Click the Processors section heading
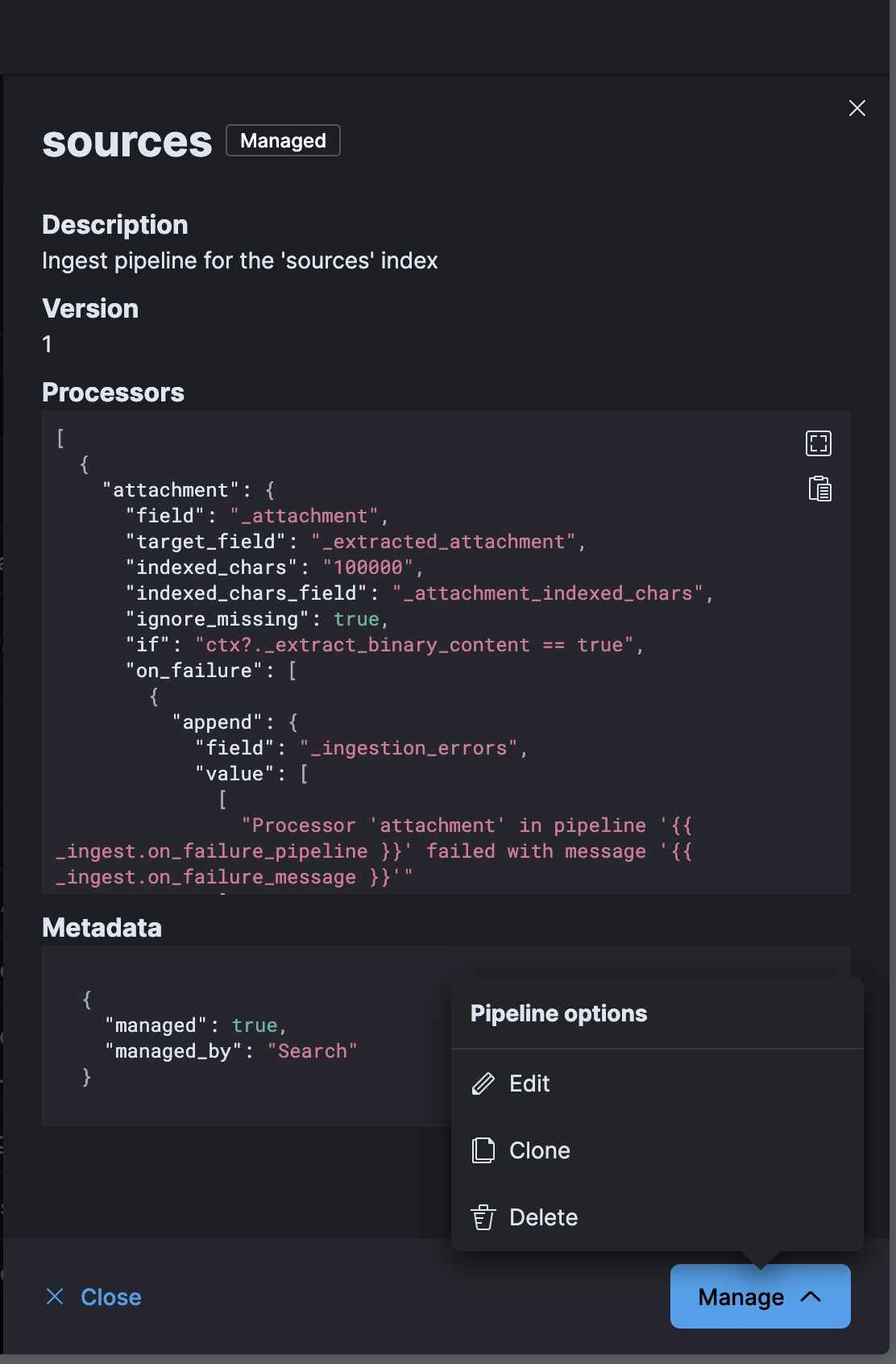 click(x=113, y=393)
